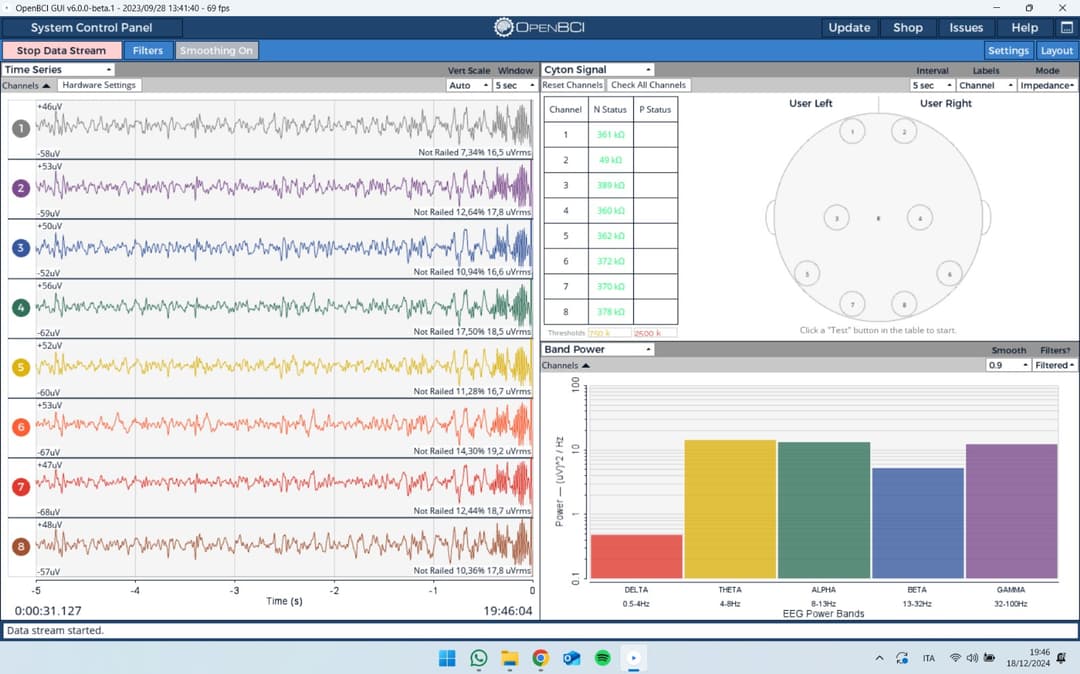This screenshot has height=674, width=1080.
Task: Click electrode 4 on the head plot
Action: pyautogui.click(x=920, y=217)
